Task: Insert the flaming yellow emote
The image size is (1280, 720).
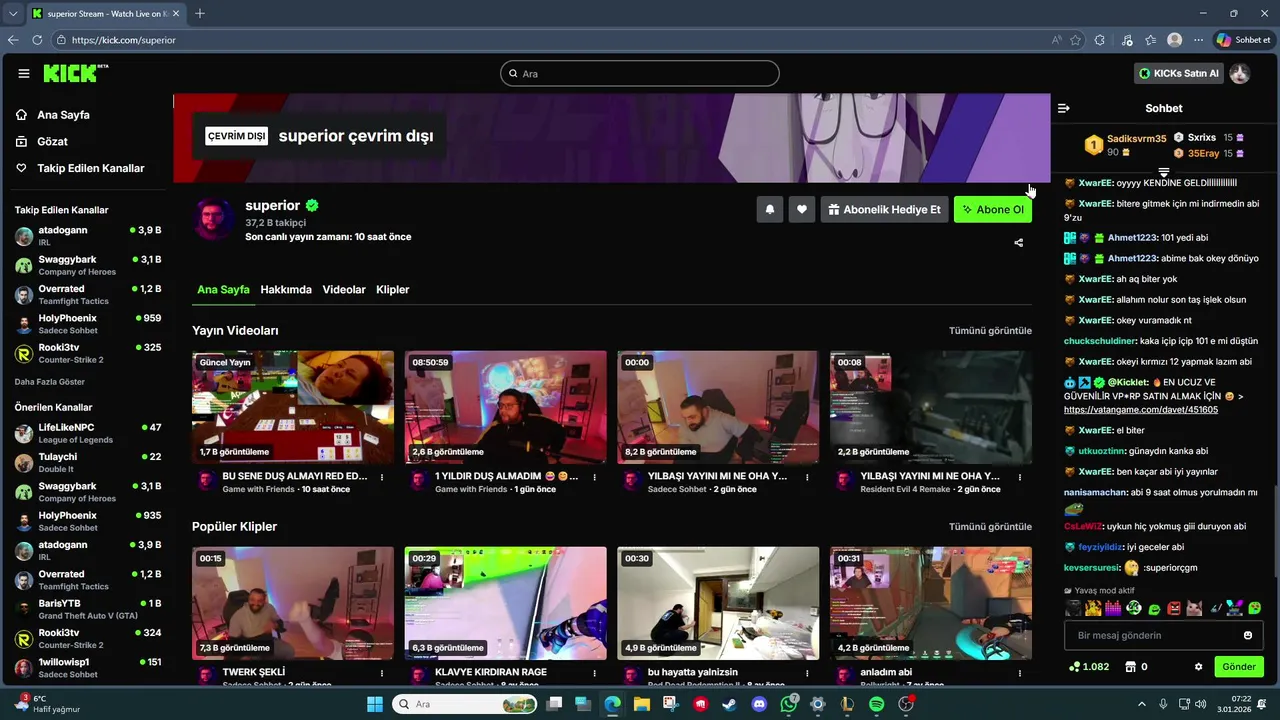Action: point(1093,607)
